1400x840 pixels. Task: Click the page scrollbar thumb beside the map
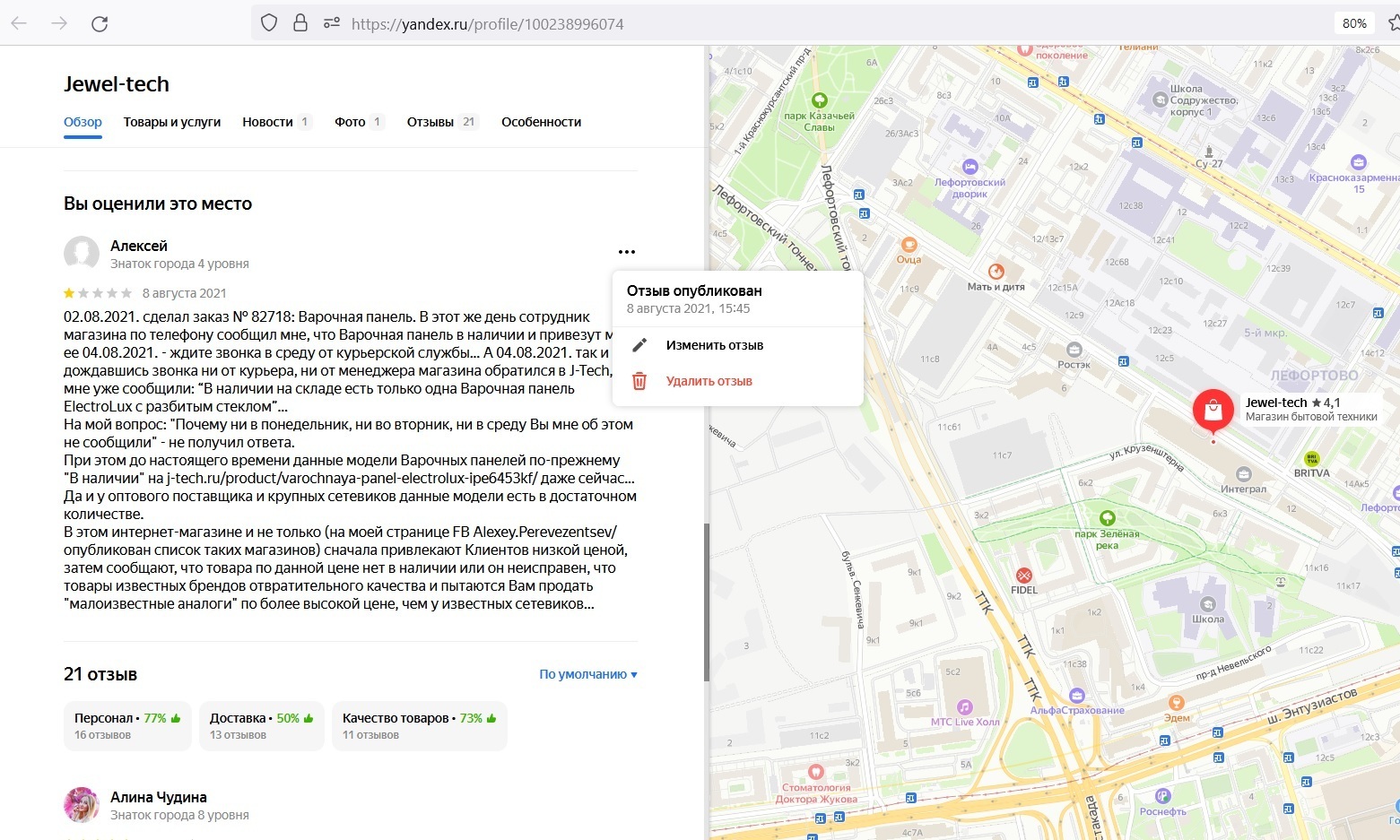[707, 602]
